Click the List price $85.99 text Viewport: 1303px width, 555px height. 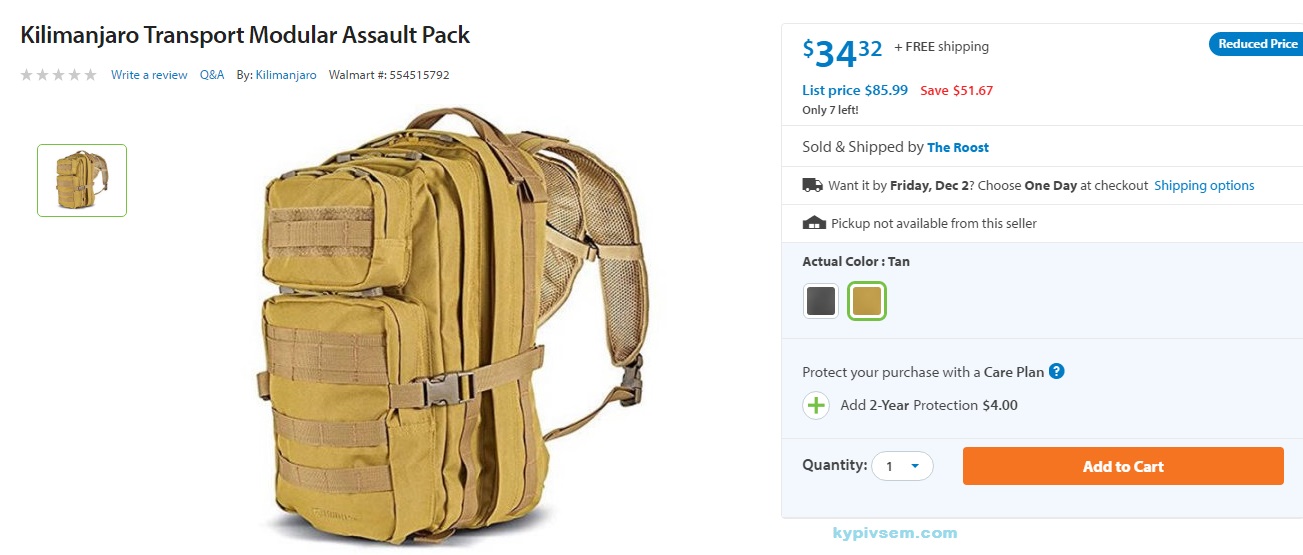855,90
